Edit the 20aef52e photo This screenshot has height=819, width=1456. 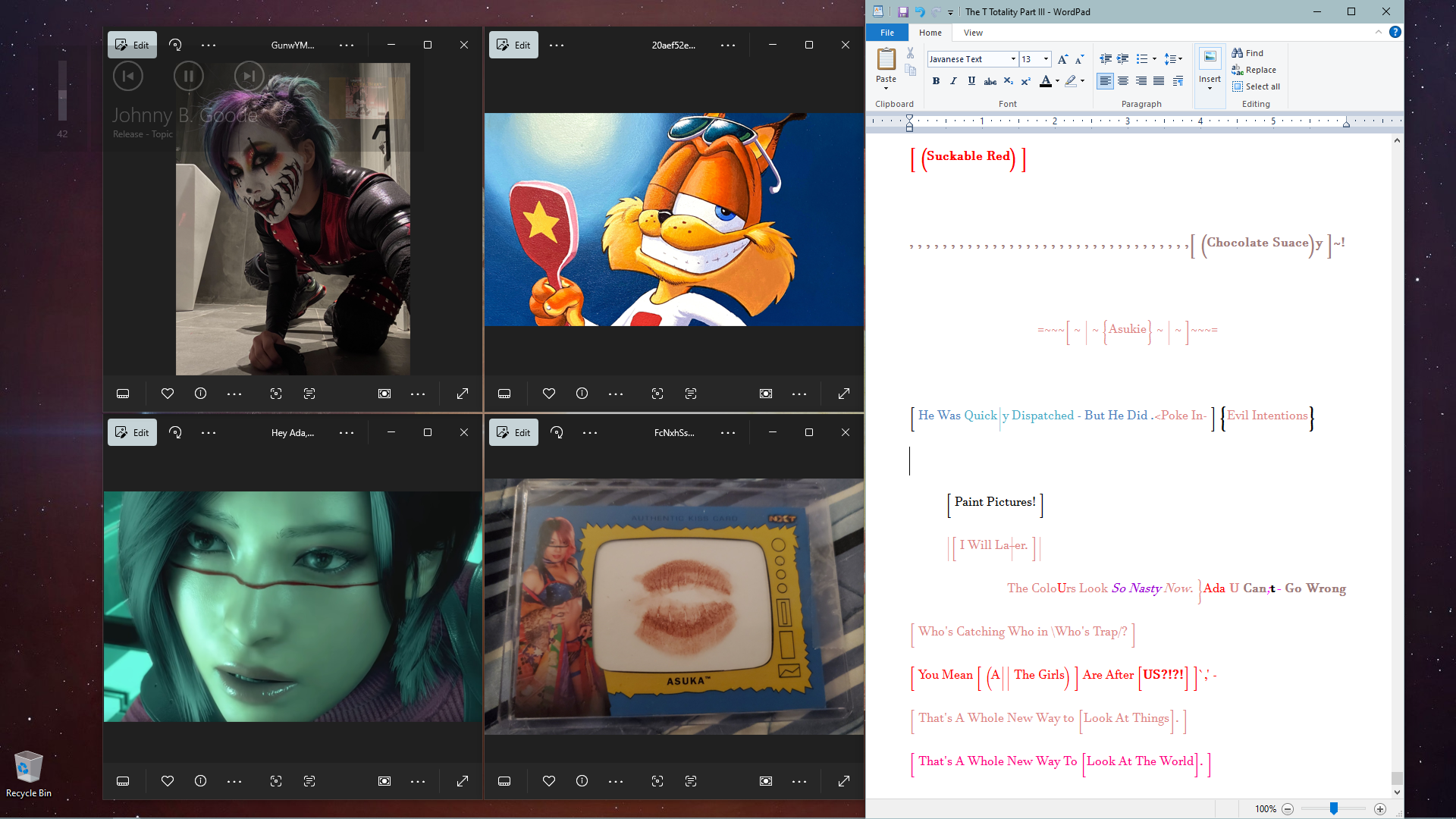[513, 45]
